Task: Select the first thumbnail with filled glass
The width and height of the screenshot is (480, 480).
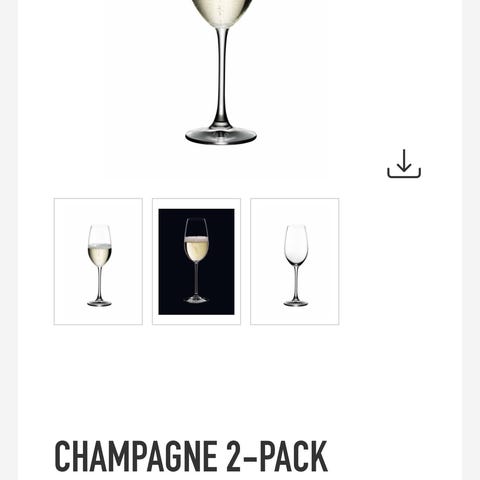Action: [98, 261]
